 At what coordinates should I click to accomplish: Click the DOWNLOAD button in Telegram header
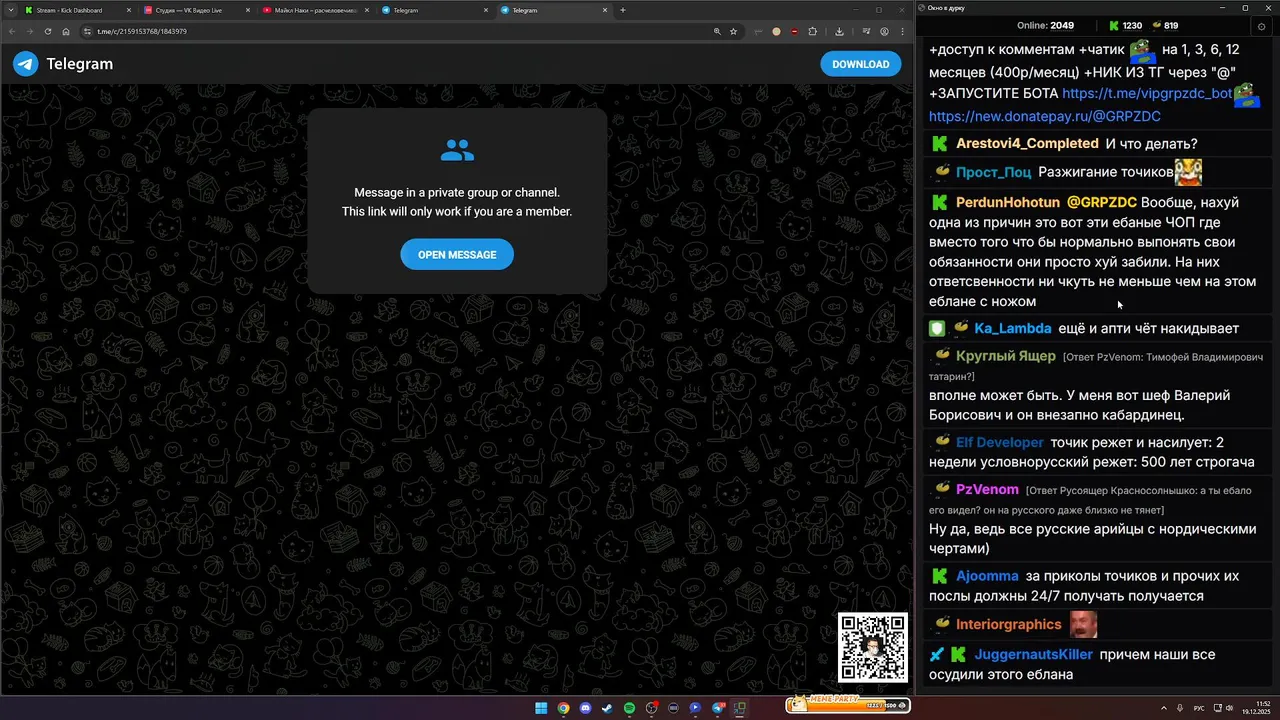click(x=860, y=64)
